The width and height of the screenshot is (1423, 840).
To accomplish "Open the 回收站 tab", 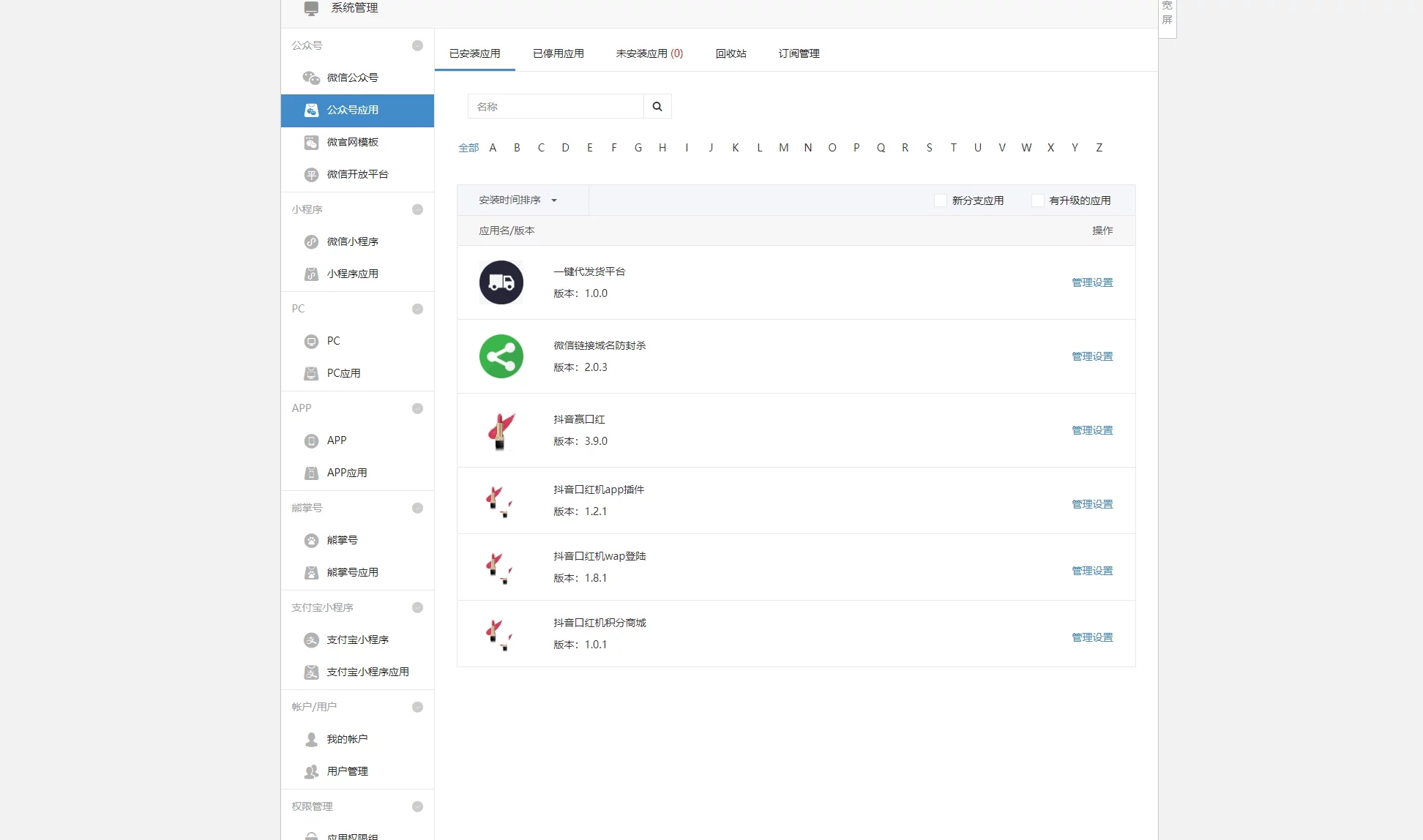I will point(731,53).
